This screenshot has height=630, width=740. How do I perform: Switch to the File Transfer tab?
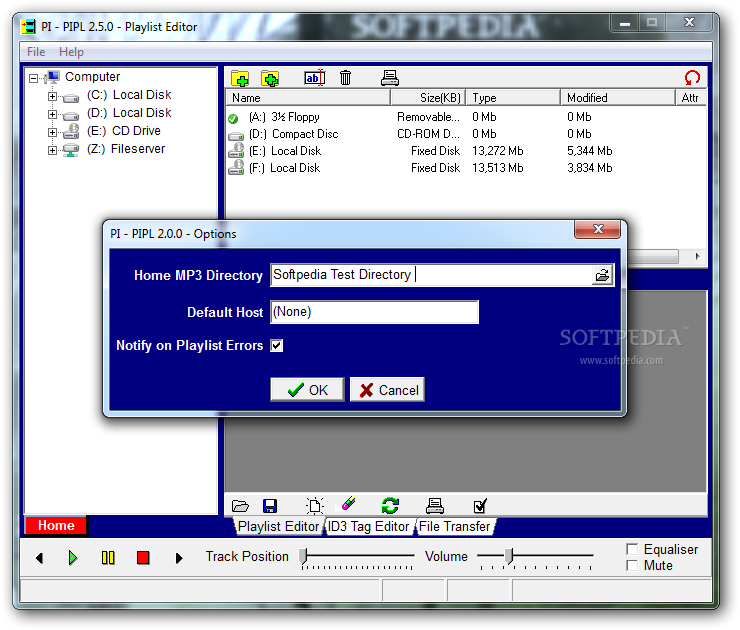[454, 526]
